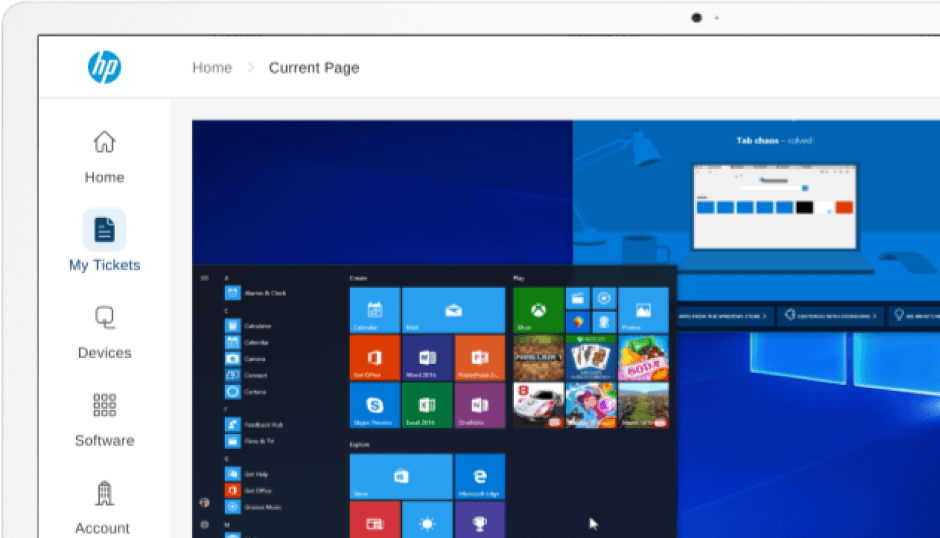Open Feedback Hub in the app list
This screenshot has height=538, width=940.
[255, 425]
